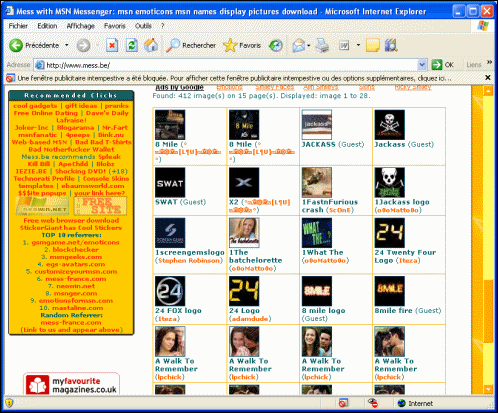Screen dimensions: 498x413
Task: Click the blocked popup icon in information bar
Action: point(10,78)
